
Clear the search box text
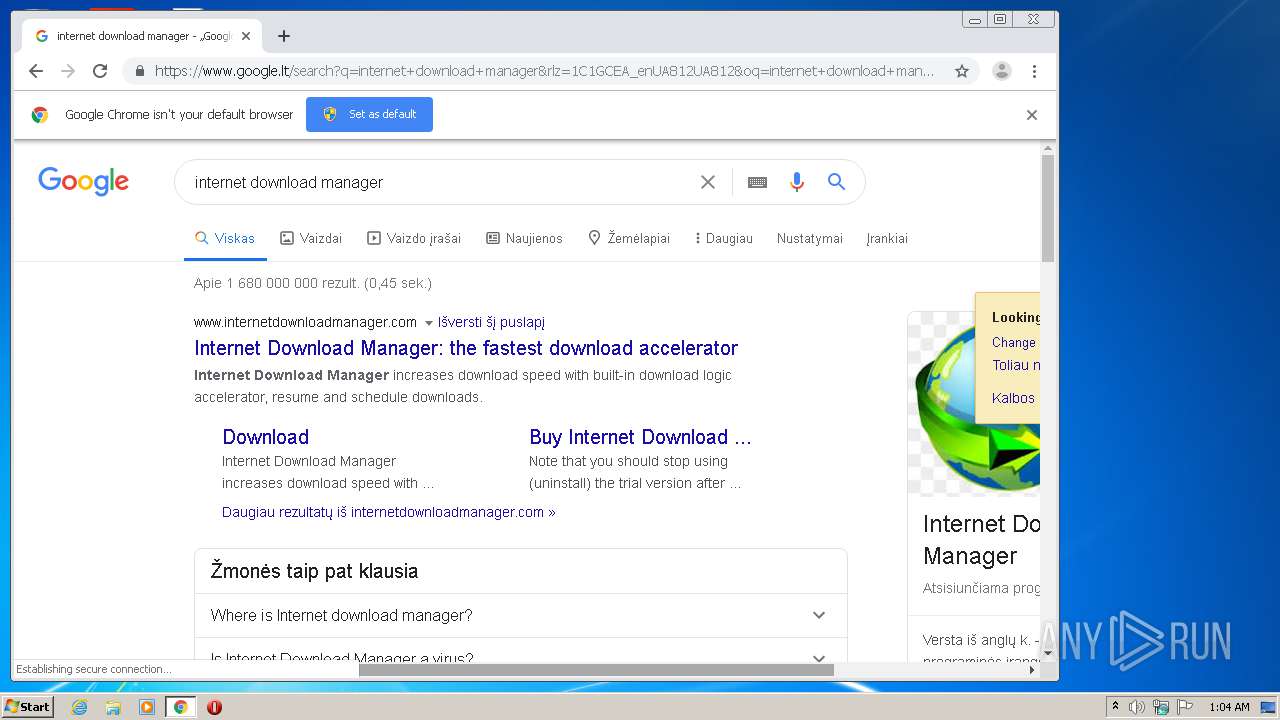point(708,182)
